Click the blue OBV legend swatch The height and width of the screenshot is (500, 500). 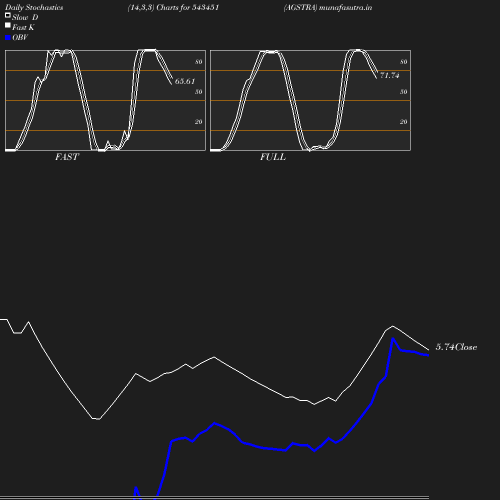tap(8, 38)
